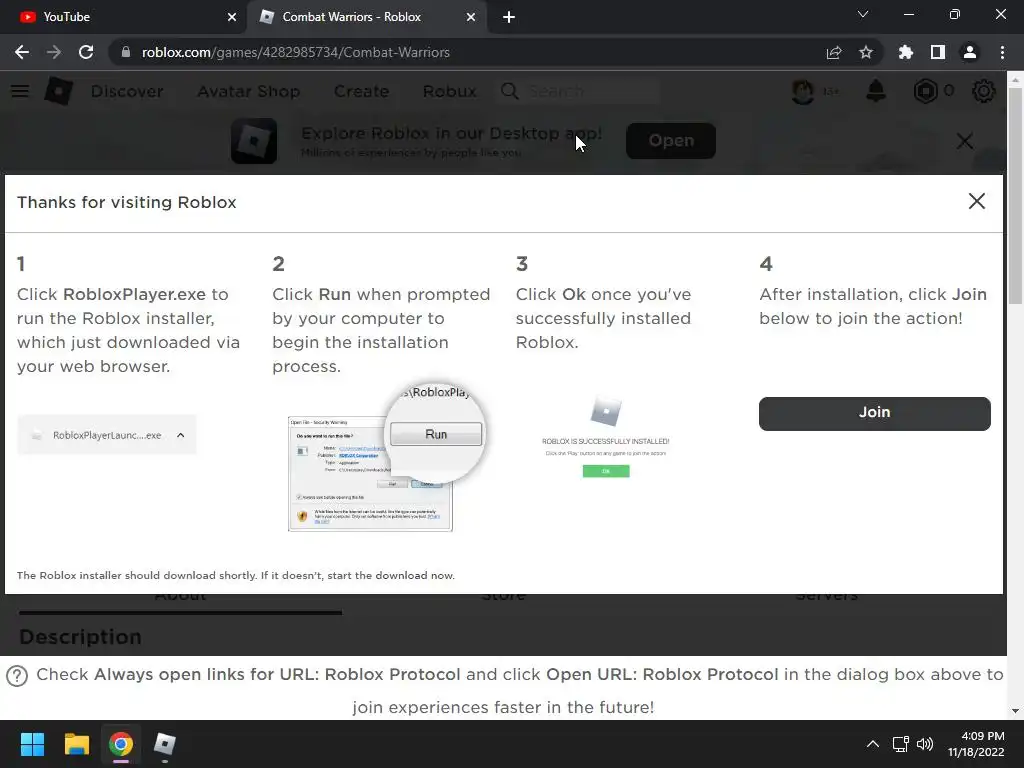Bookmark this page with the star
Screen dimensions: 1024x768
(866, 52)
